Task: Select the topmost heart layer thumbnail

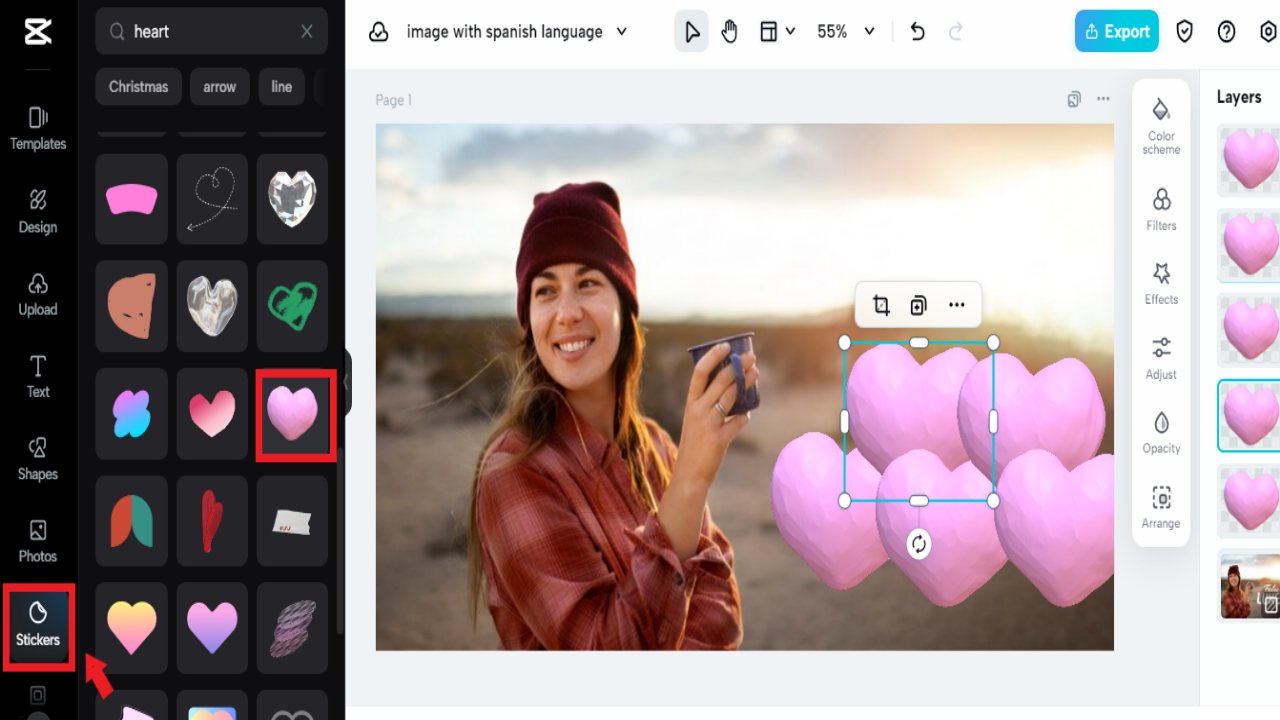Action: pos(1249,160)
